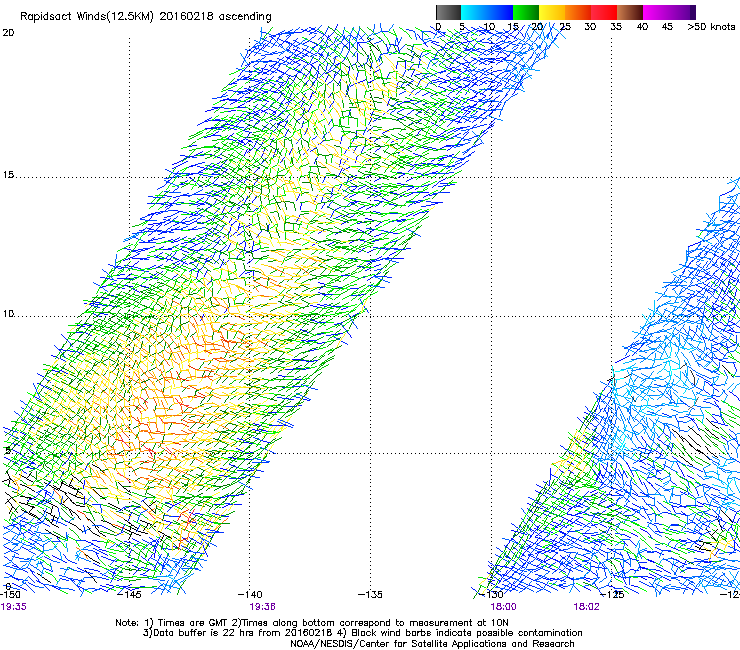Viewport: 740px width, 650px height.
Task: Click the longitude label '-140'
Action: (250, 594)
